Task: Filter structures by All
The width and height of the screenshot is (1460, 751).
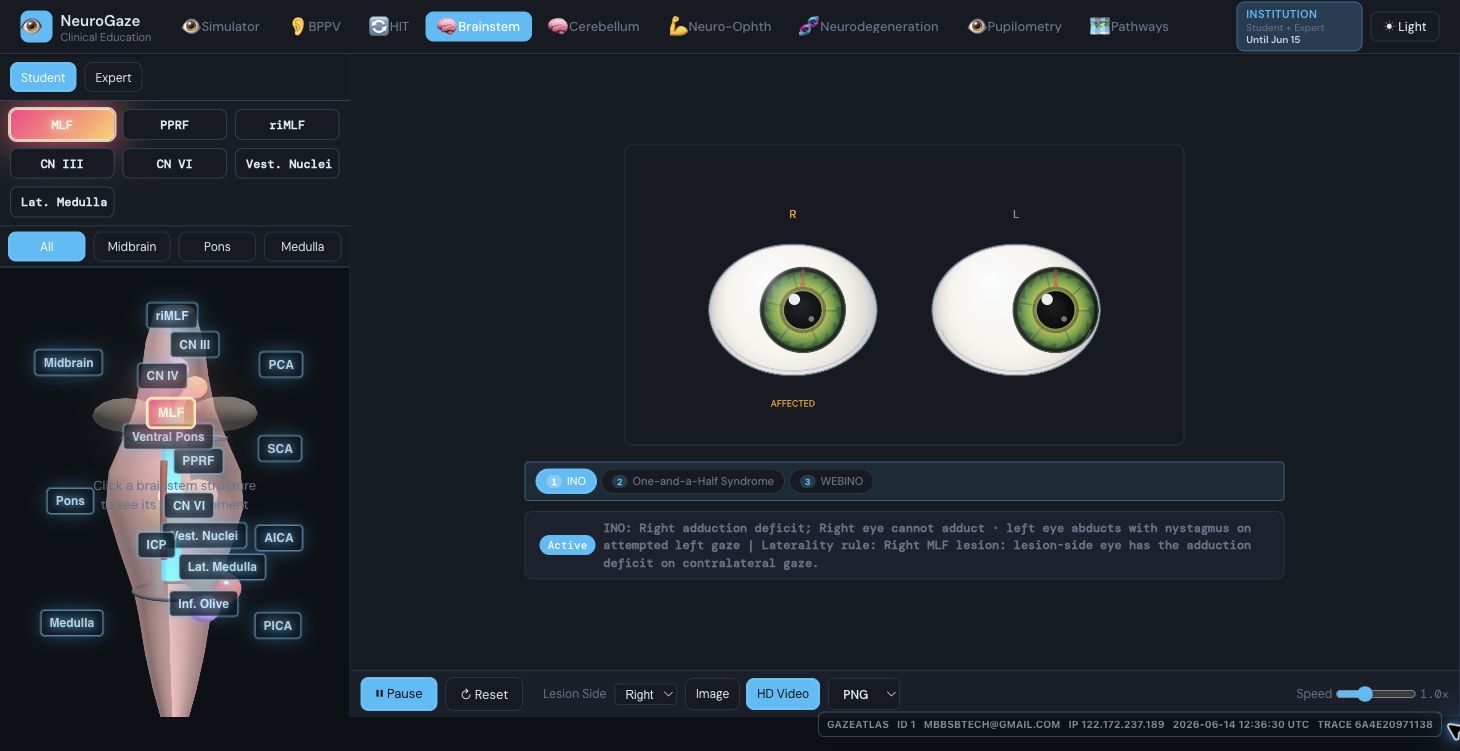Action: (x=47, y=246)
